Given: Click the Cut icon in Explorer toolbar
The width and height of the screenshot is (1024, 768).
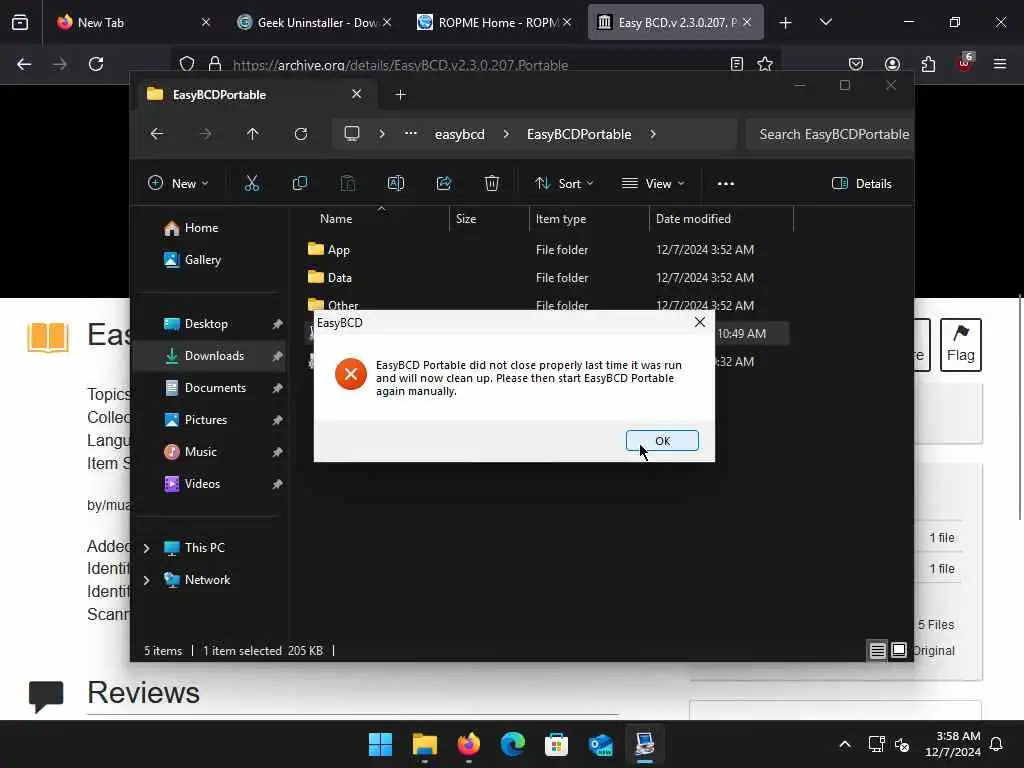Looking at the screenshot, I should (x=251, y=184).
